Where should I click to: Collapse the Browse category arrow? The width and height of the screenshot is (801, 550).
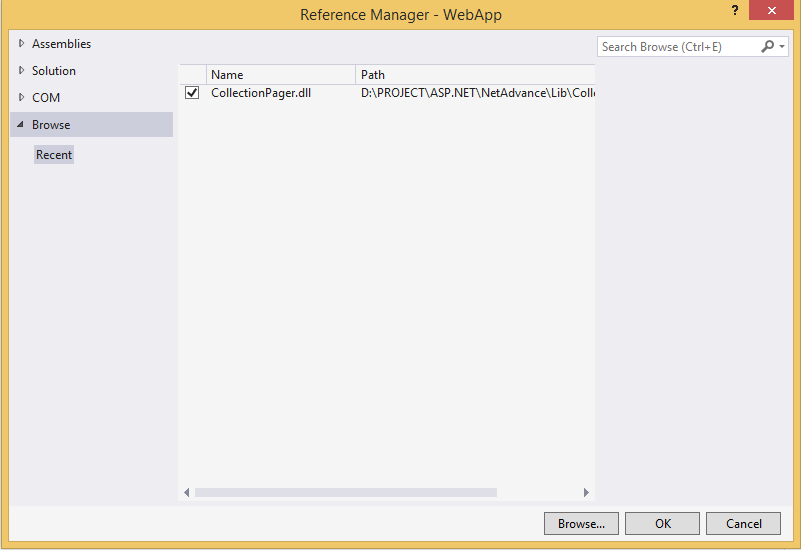20,124
